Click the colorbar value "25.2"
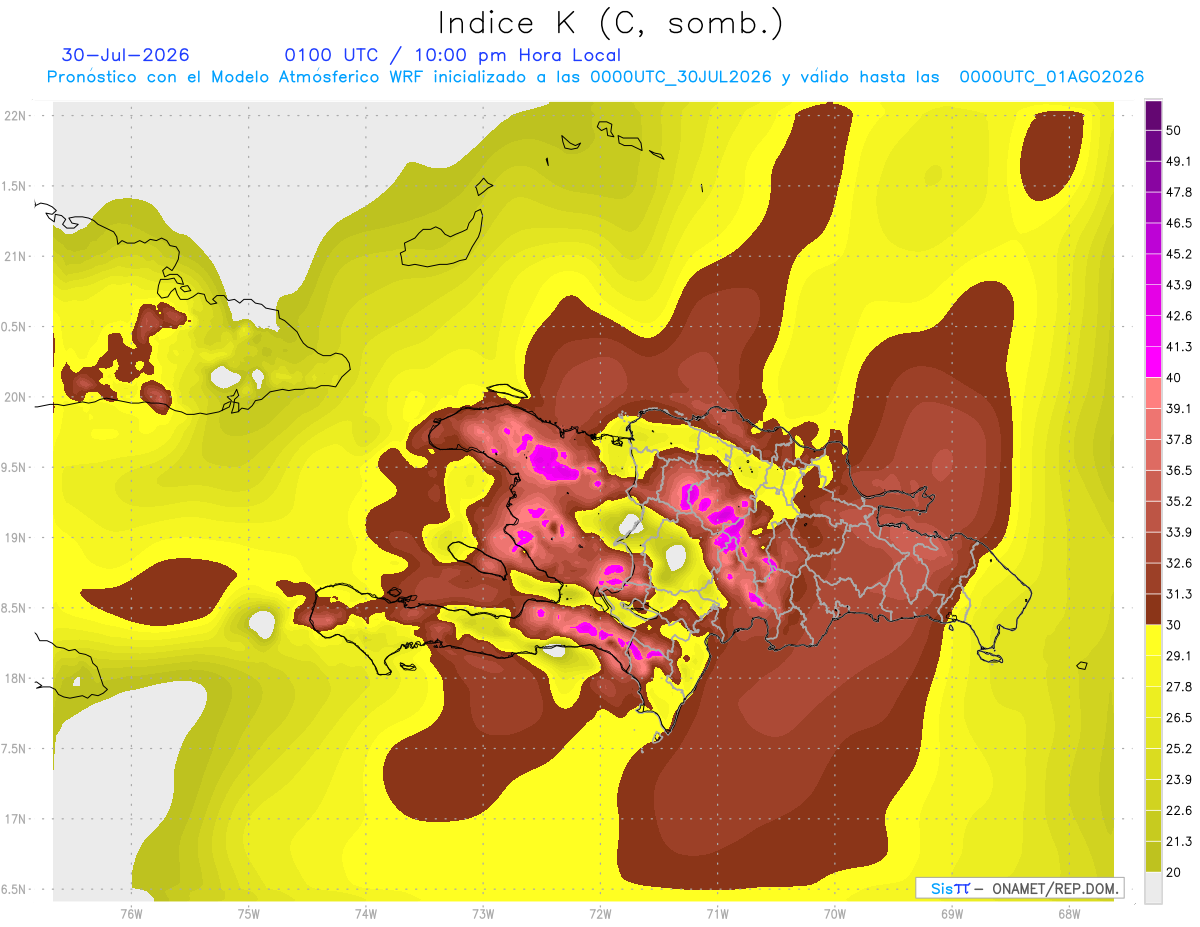1200x927 pixels. tap(1179, 749)
